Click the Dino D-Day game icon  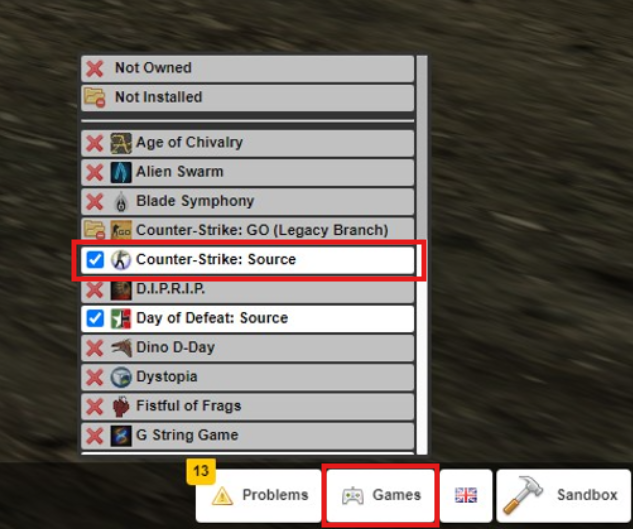121,348
